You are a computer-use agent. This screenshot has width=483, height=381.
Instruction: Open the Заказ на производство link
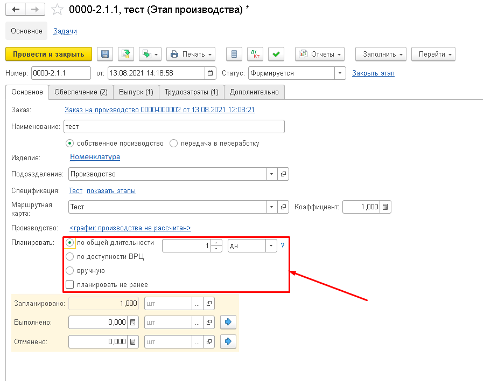[x=160, y=109]
